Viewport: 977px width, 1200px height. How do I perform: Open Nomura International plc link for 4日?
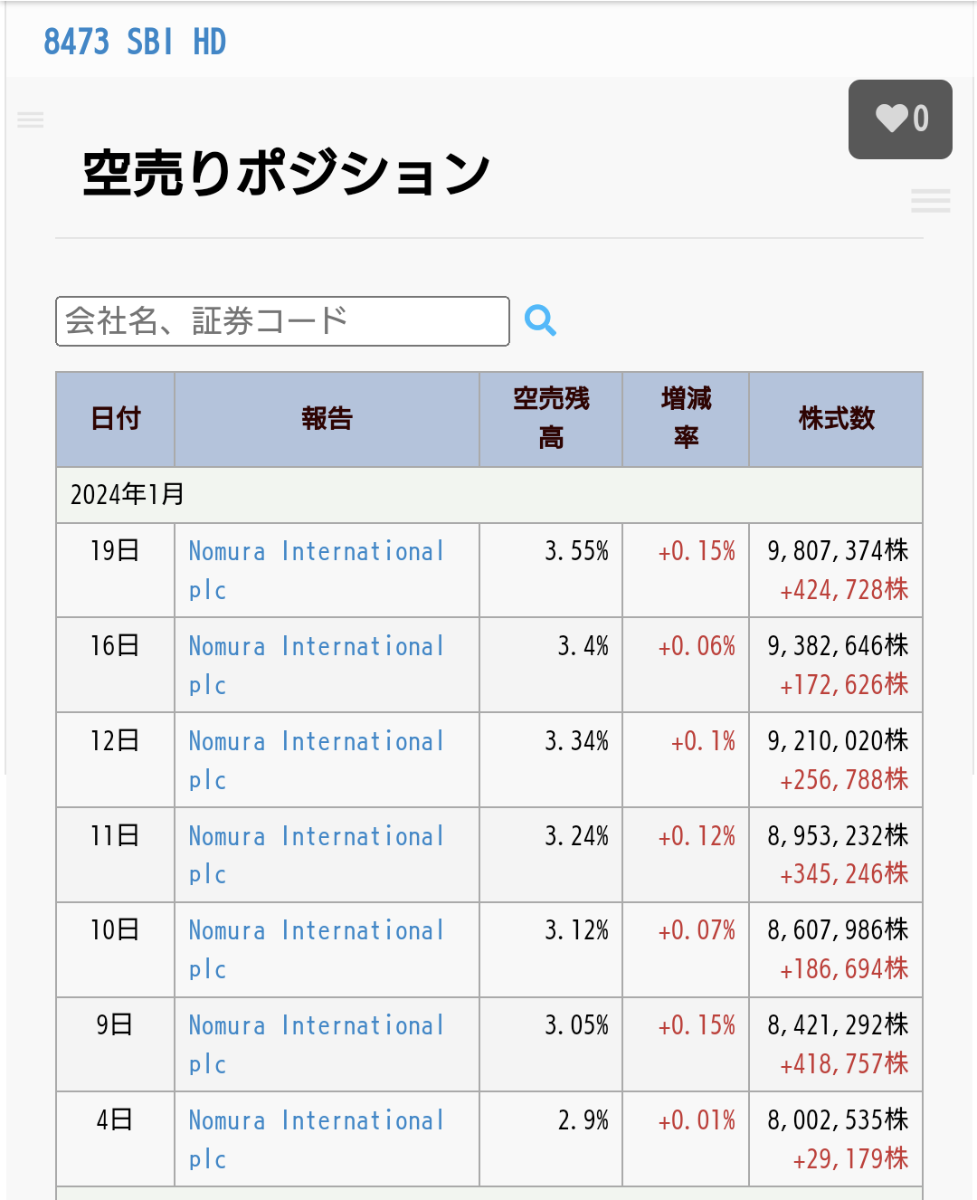pyautogui.click(x=315, y=1121)
